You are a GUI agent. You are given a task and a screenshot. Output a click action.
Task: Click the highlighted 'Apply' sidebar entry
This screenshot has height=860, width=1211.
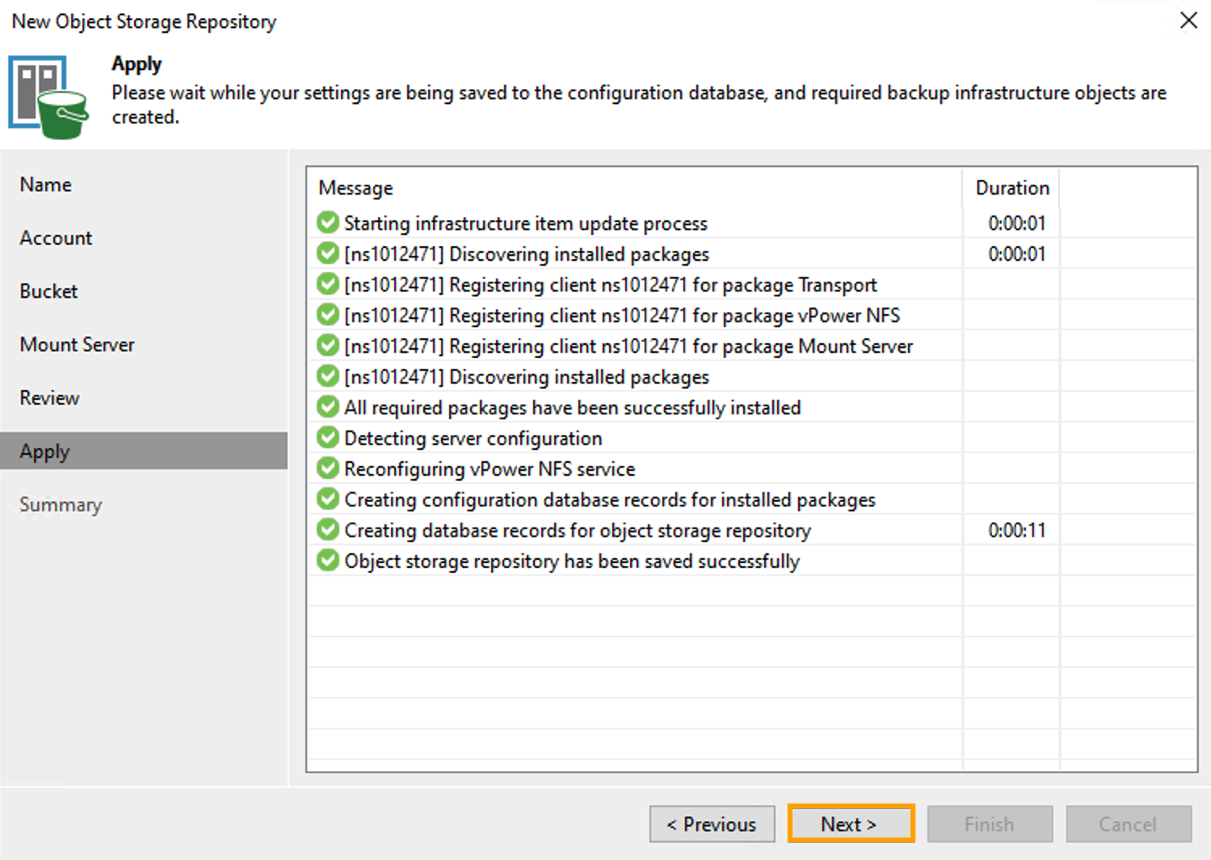click(x=44, y=451)
